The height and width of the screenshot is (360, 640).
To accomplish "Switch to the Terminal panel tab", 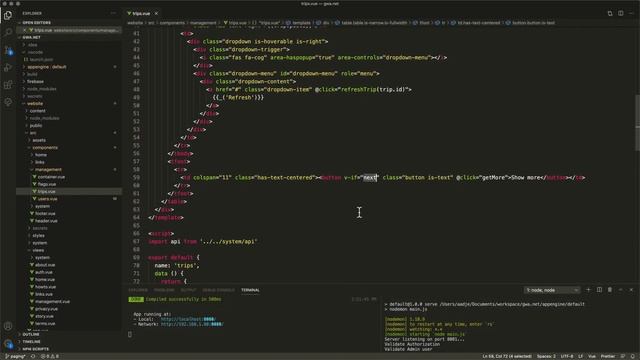I will point(250,290).
